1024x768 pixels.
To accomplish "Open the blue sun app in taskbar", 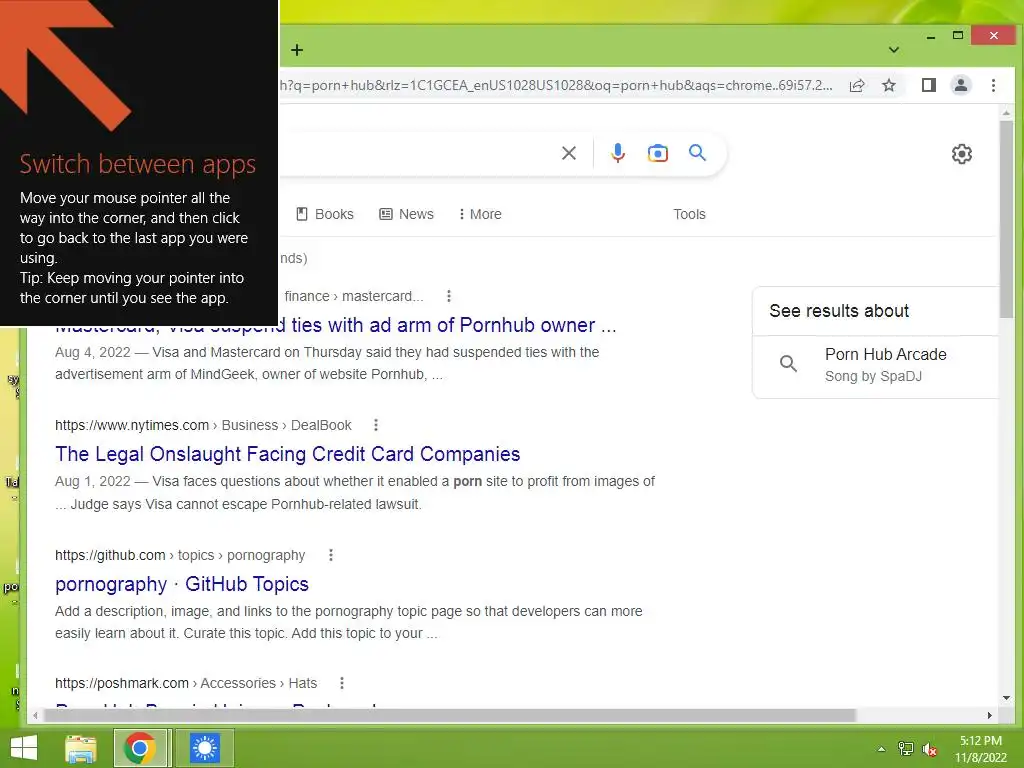I will click(205, 748).
